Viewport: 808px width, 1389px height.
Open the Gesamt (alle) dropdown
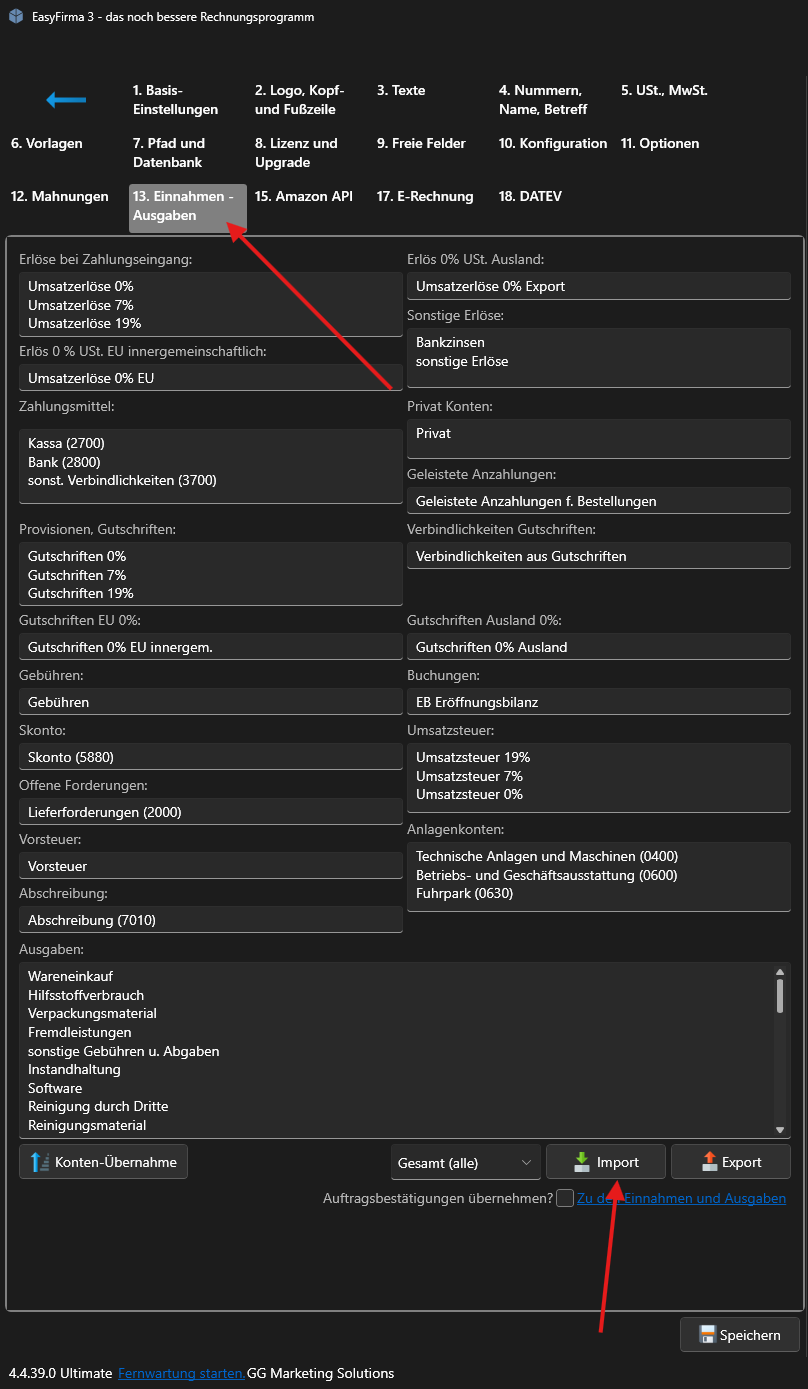[x=465, y=1163]
